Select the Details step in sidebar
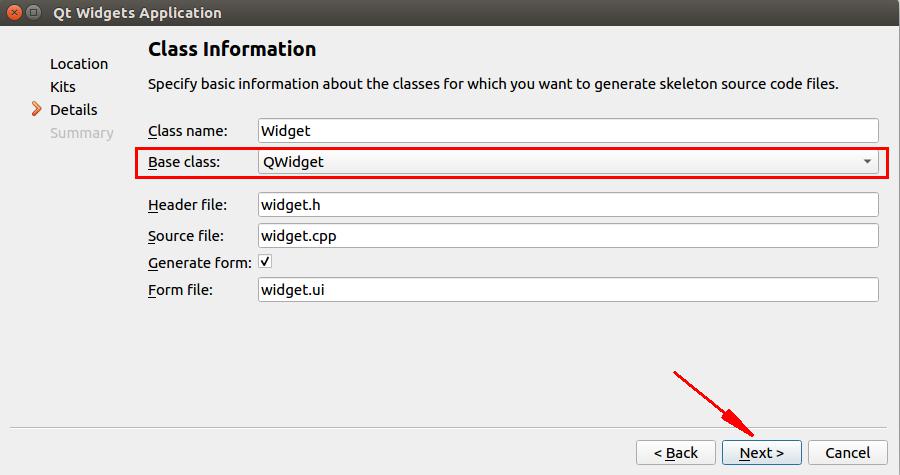The height and width of the screenshot is (475, 900). click(73, 110)
